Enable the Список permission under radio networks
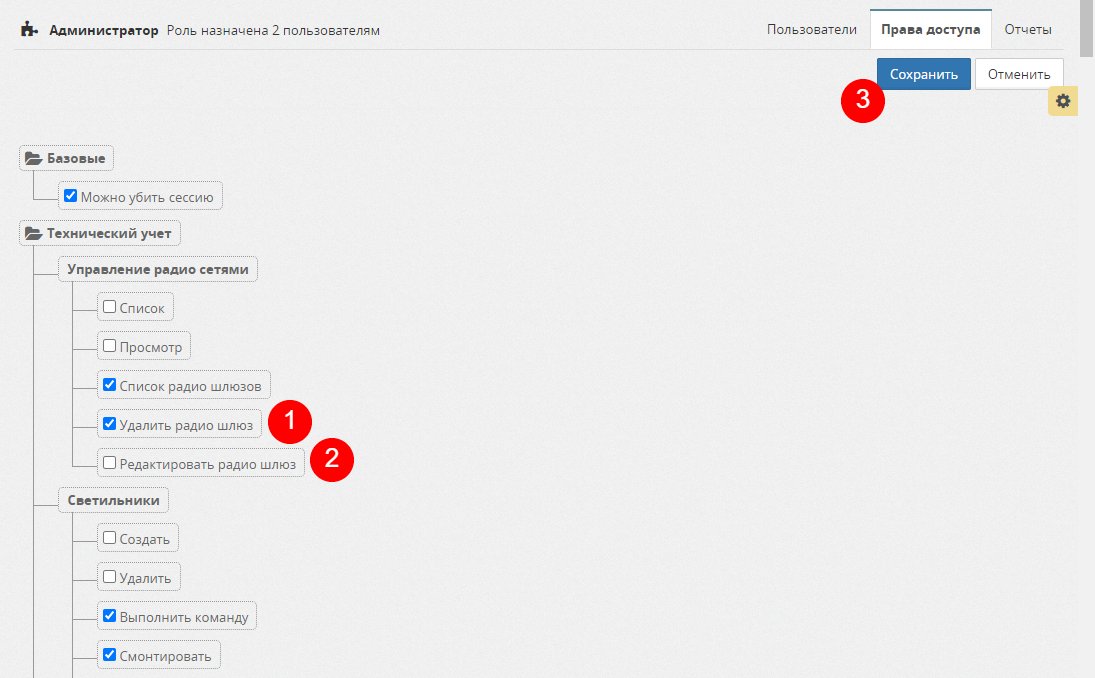The width and height of the screenshot is (1095, 678). pos(110,307)
